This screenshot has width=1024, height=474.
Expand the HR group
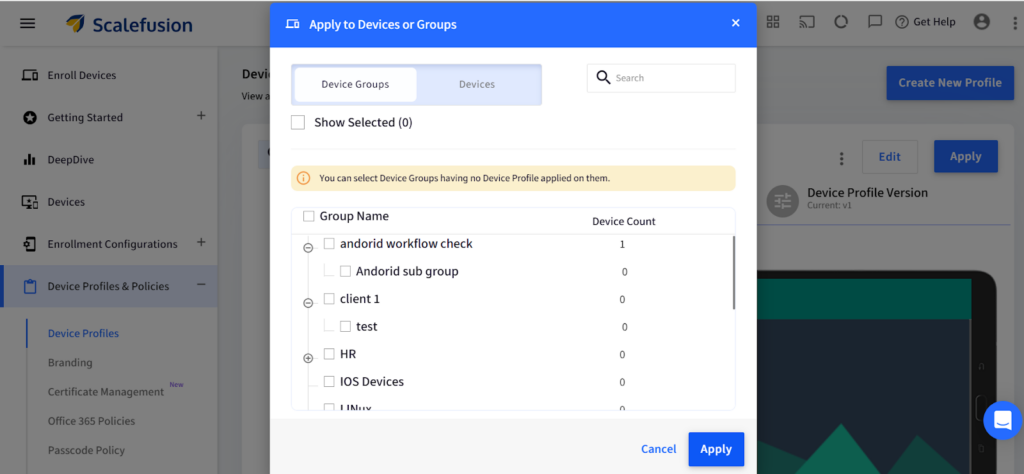[x=308, y=358]
